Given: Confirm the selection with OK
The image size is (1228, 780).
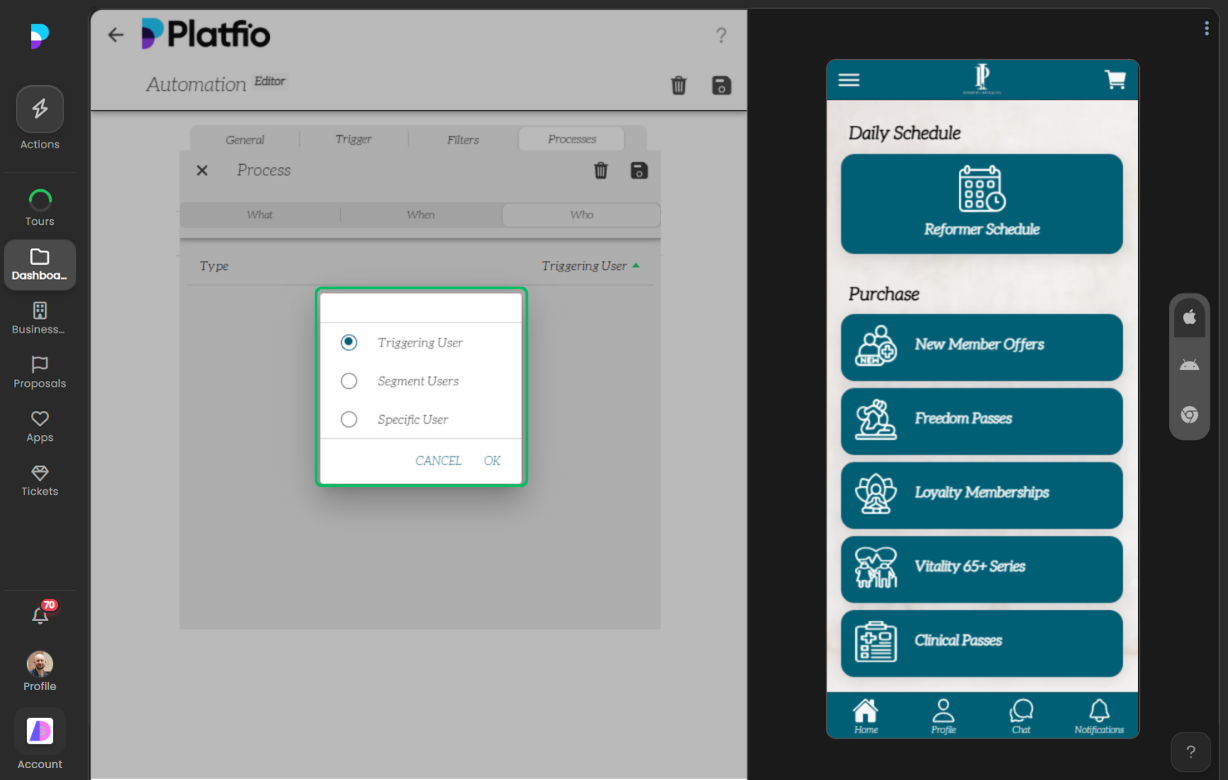Looking at the screenshot, I should [x=492, y=461].
